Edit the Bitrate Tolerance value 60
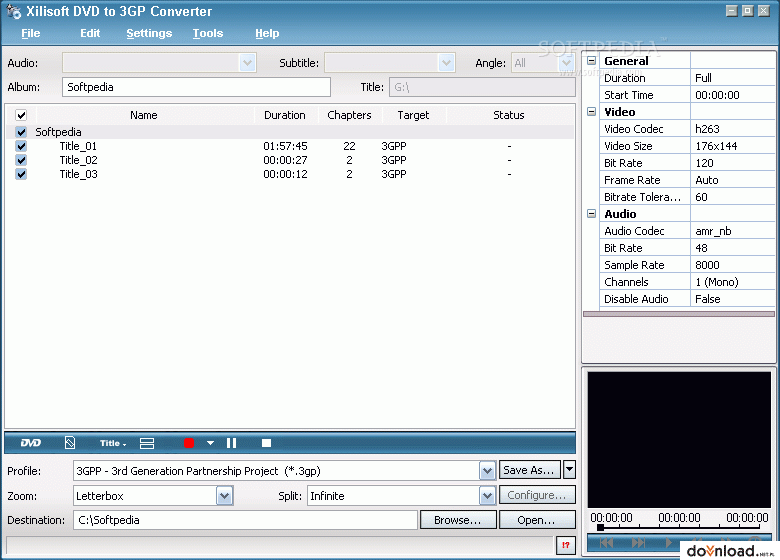Viewport: 780px width, 560px height. 733,197
